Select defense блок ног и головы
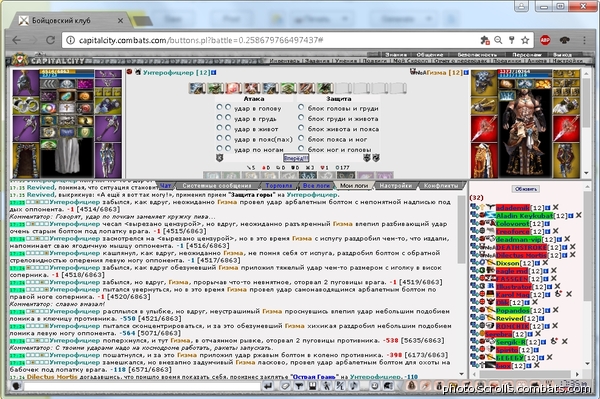600x399 pixels. click(x=301, y=148)
